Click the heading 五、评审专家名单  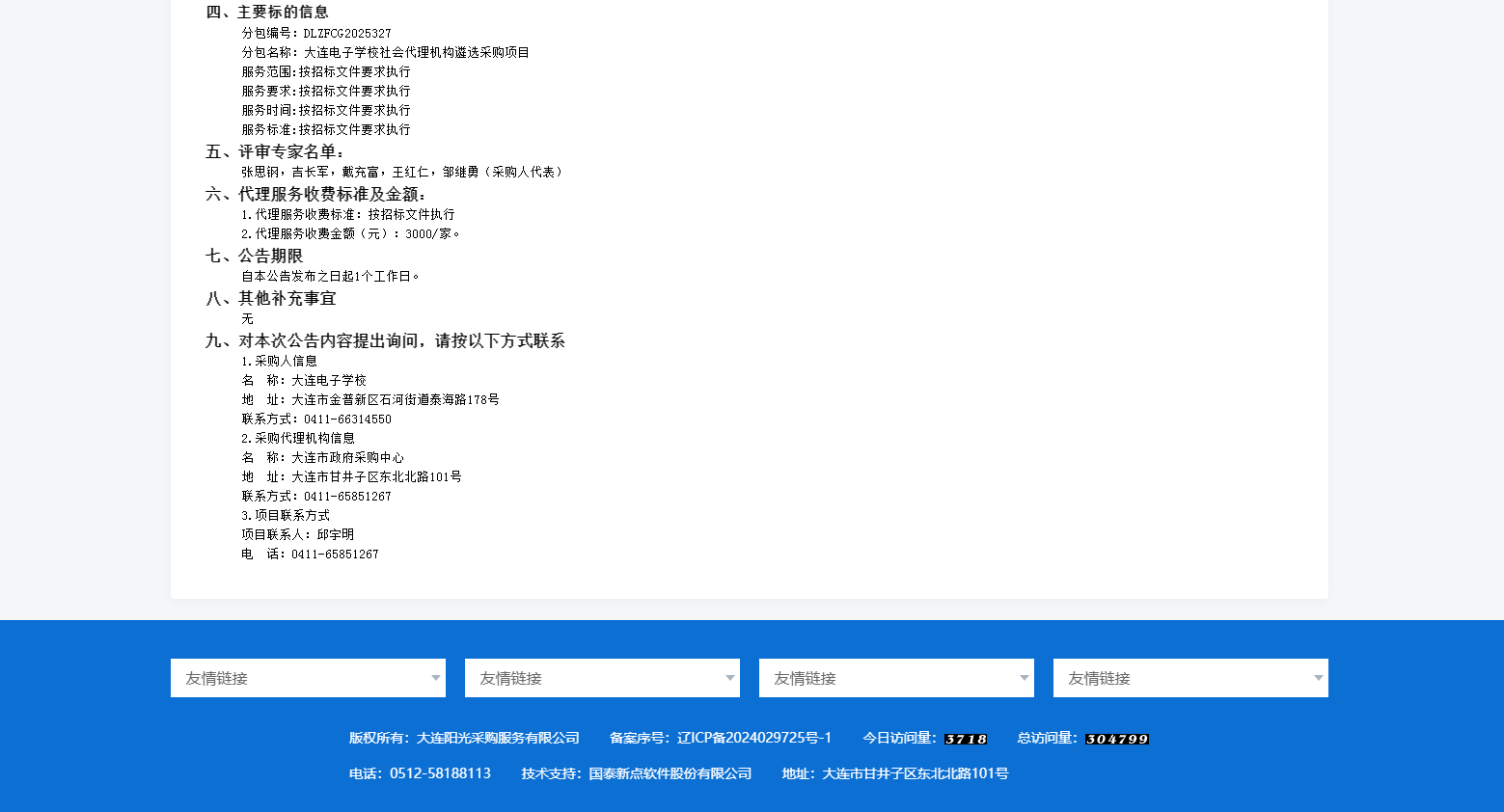tap(275, 151)
